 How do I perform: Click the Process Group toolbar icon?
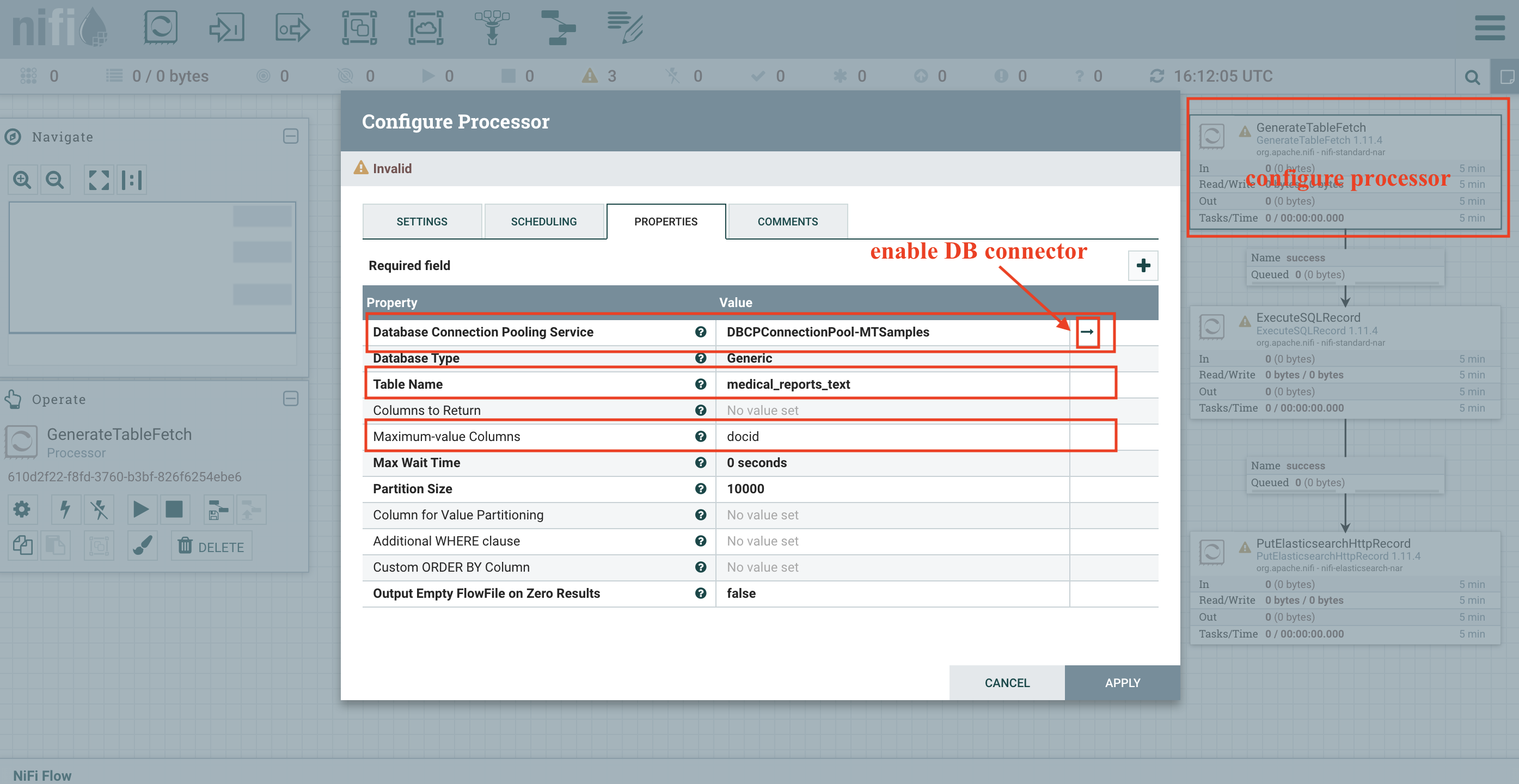click(x=360, y=28)
